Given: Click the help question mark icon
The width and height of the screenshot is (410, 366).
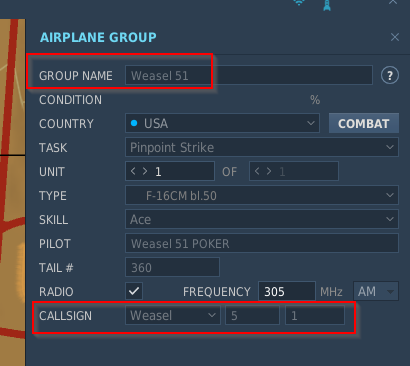Looking at the screenshot, I should click(x=390, y=76).
